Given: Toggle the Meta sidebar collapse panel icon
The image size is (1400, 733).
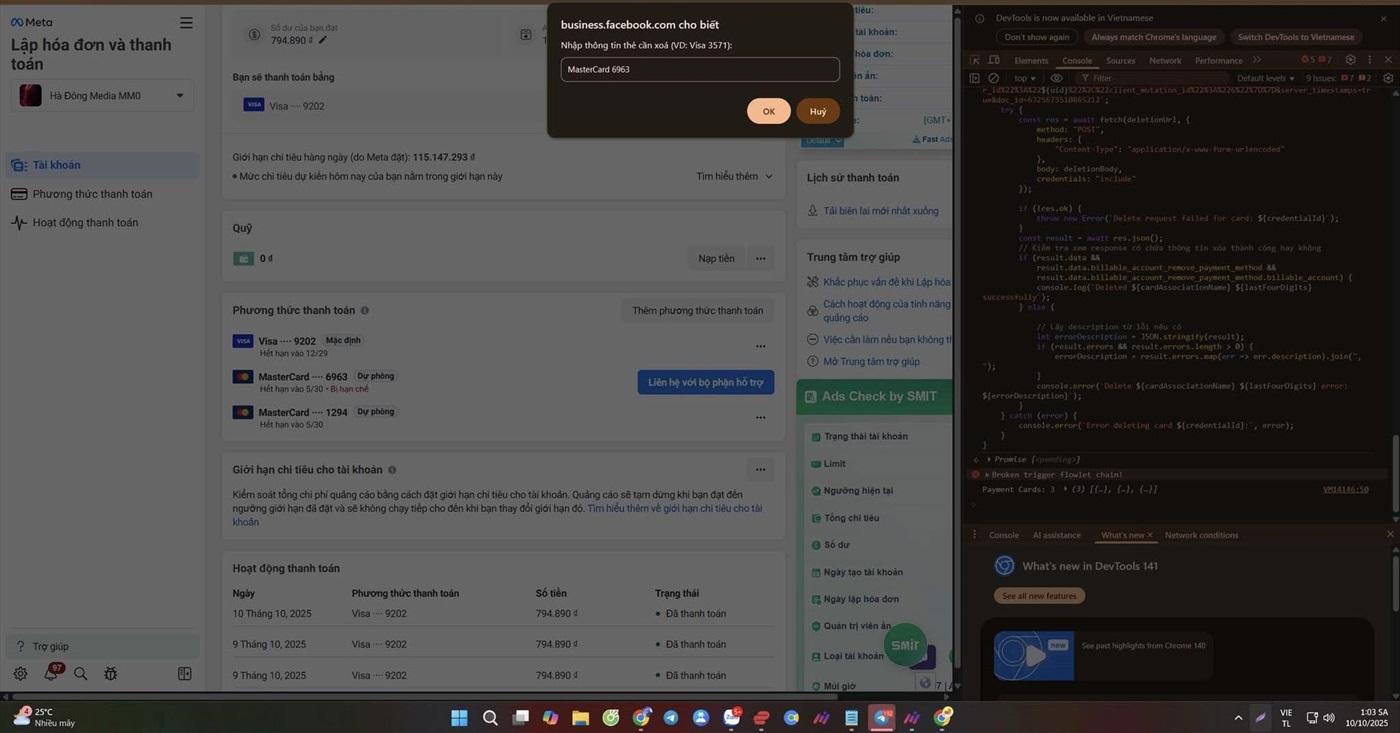Looking at the screenshot, I should (x=184, y=674).
